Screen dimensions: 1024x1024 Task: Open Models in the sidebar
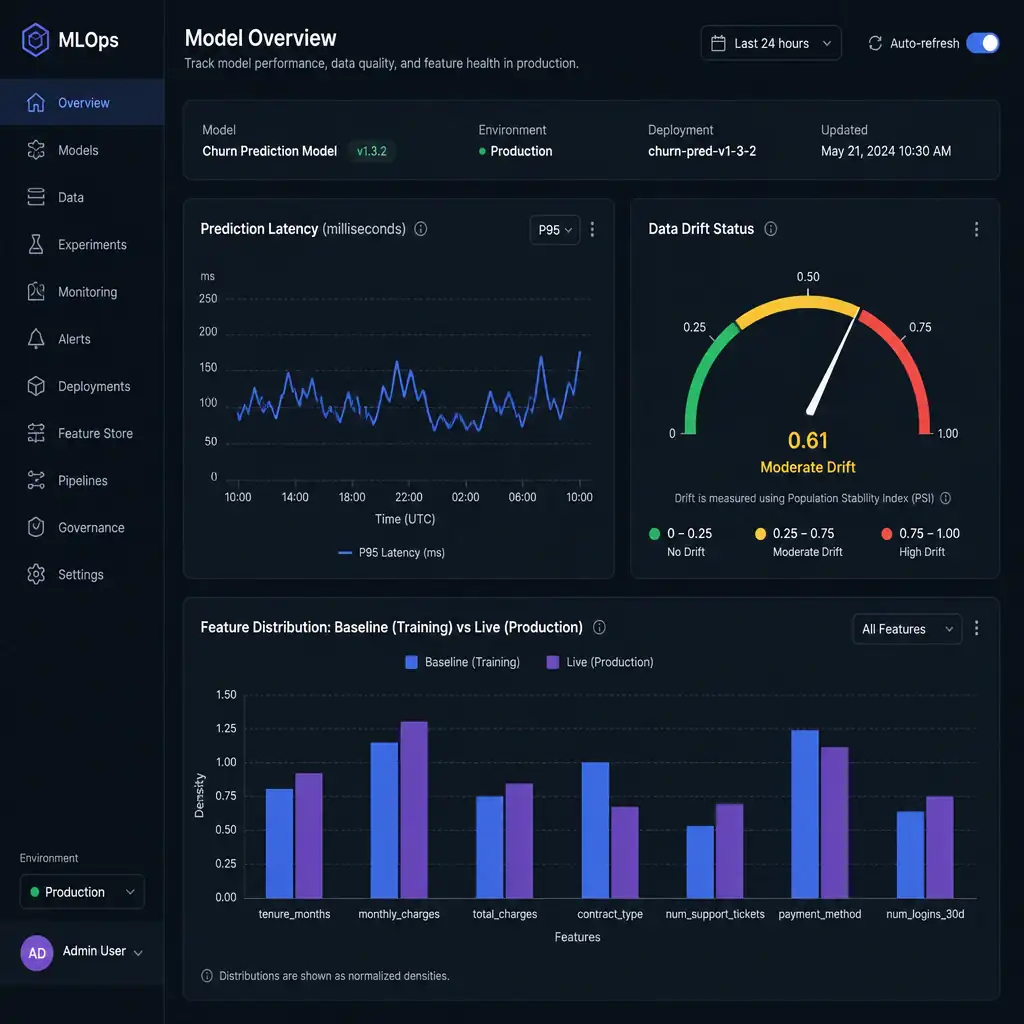pyautogui.click(x=82, y=150)
